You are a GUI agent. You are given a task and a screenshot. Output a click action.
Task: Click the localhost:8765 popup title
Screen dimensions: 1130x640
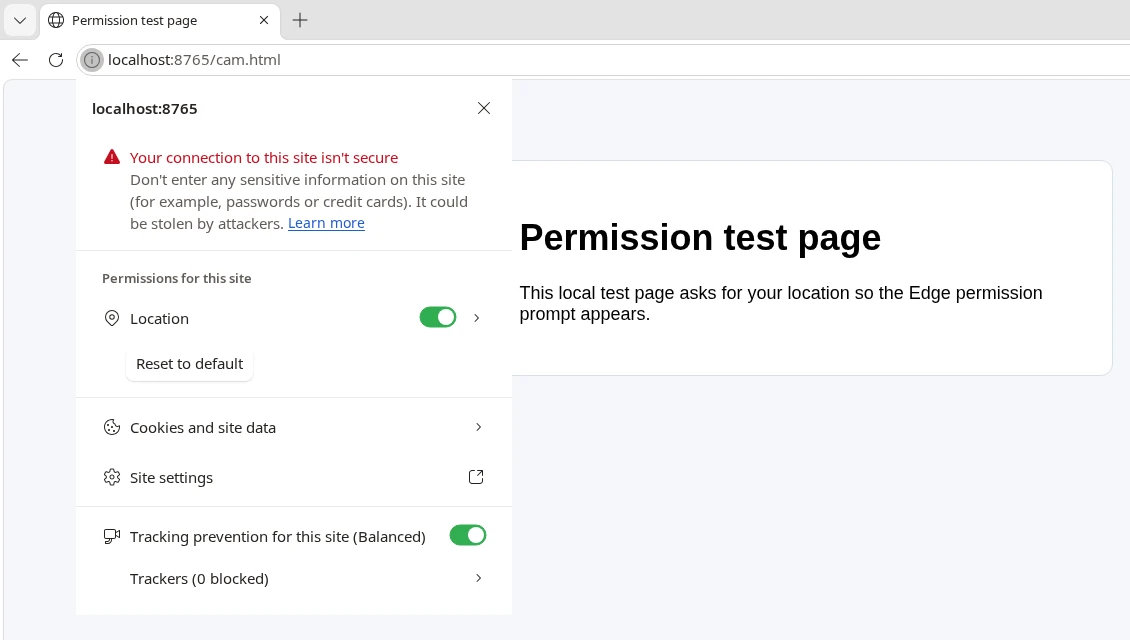pos(145,109)
